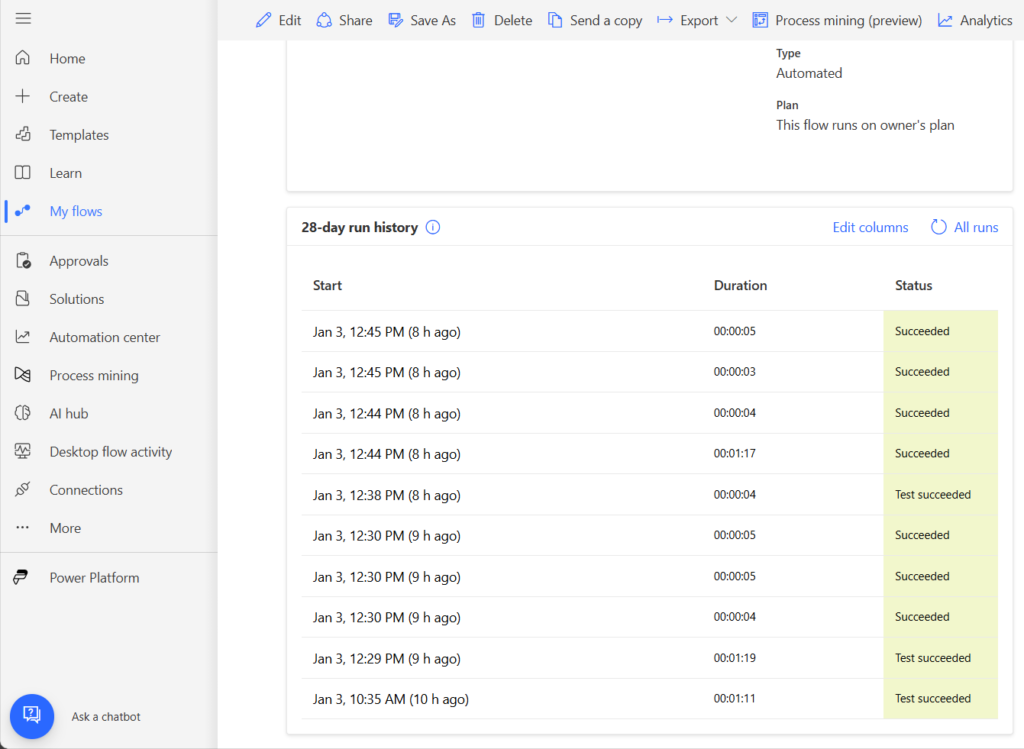This screenshot has height=749, width=1024.
Task: Click Test succeeded status for 00:01:11 run
Action: (x=933, y=699)
